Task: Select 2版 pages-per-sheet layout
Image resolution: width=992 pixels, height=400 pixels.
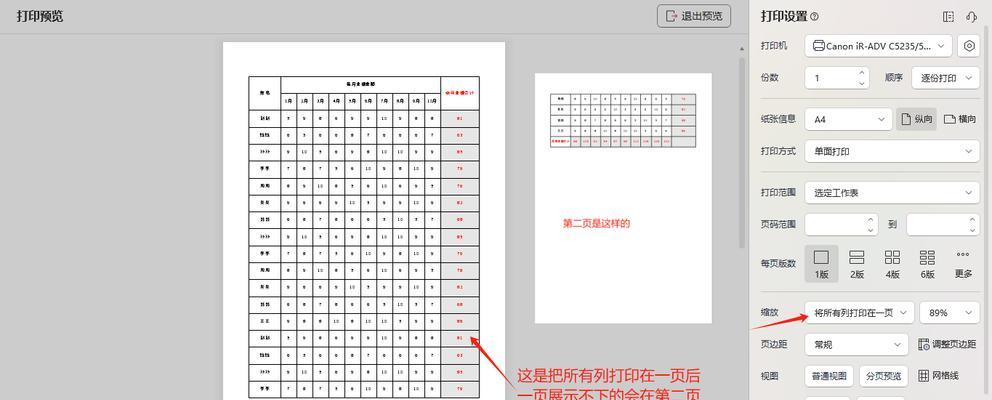Action: click(857, 263)
